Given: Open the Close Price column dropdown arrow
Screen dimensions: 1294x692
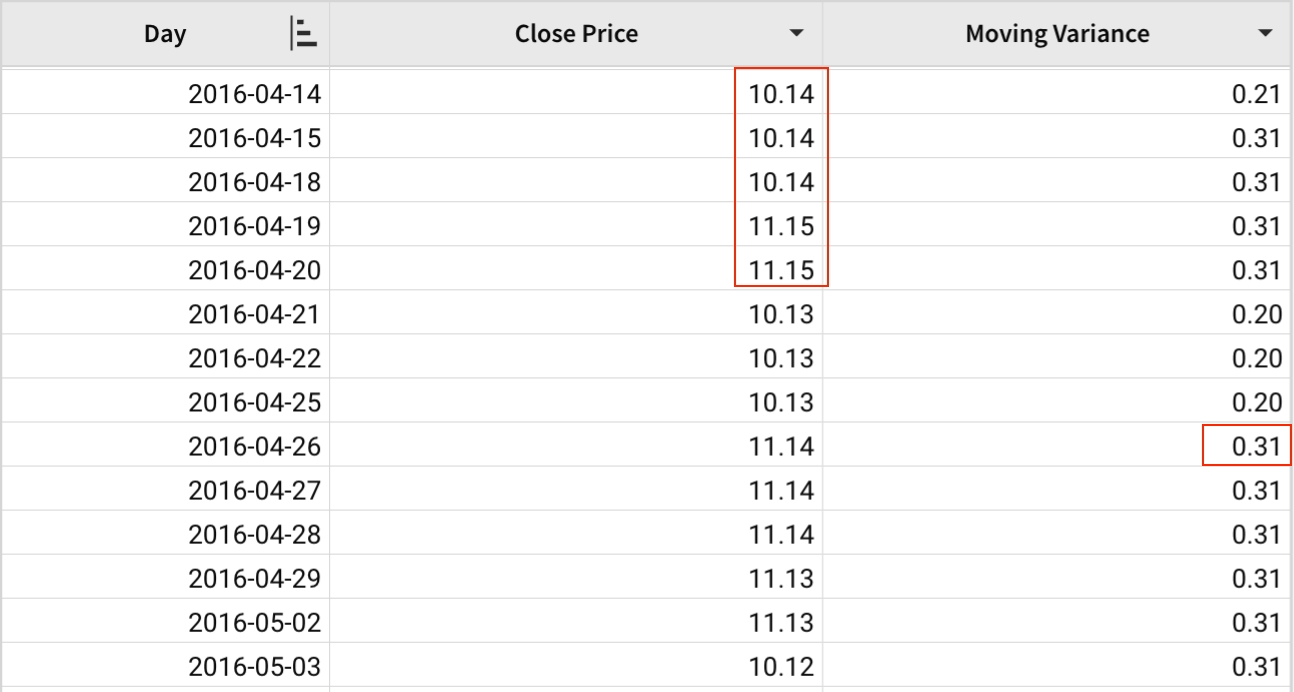Looking at the screenshot, I should (x=796, y=34).
